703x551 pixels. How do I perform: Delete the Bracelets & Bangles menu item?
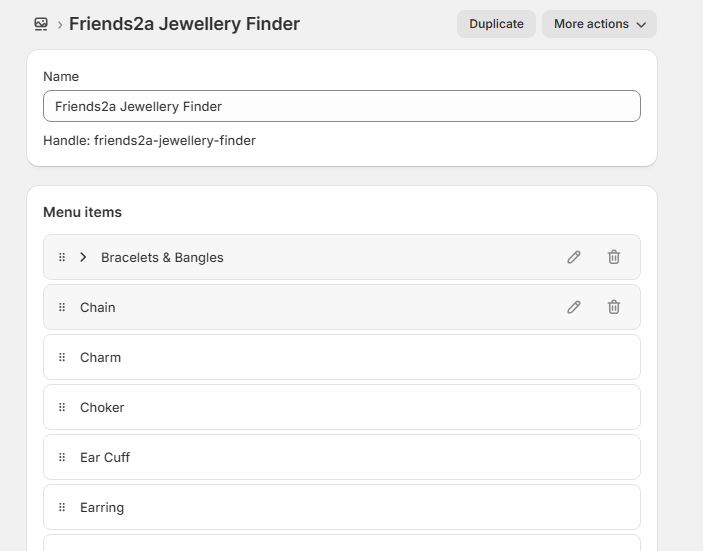tap(614, 257)
